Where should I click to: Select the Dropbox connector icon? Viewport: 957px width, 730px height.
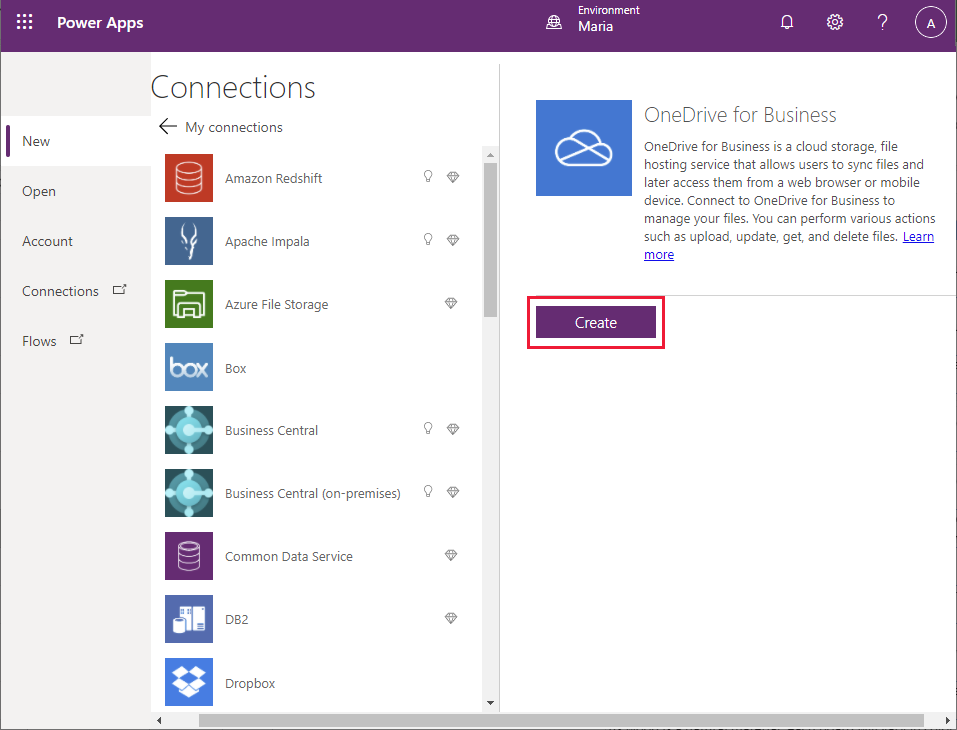188,682
